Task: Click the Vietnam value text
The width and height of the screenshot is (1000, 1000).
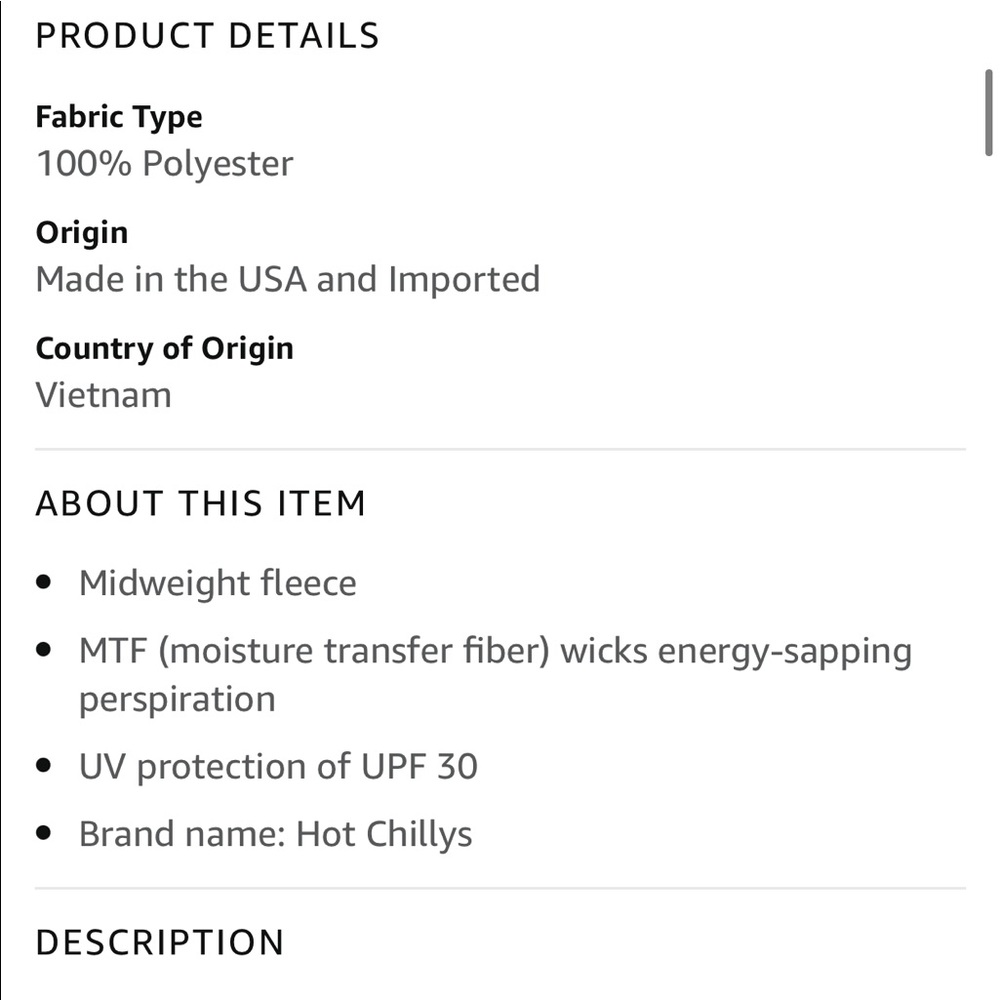Action: click(x=103, y=395)
